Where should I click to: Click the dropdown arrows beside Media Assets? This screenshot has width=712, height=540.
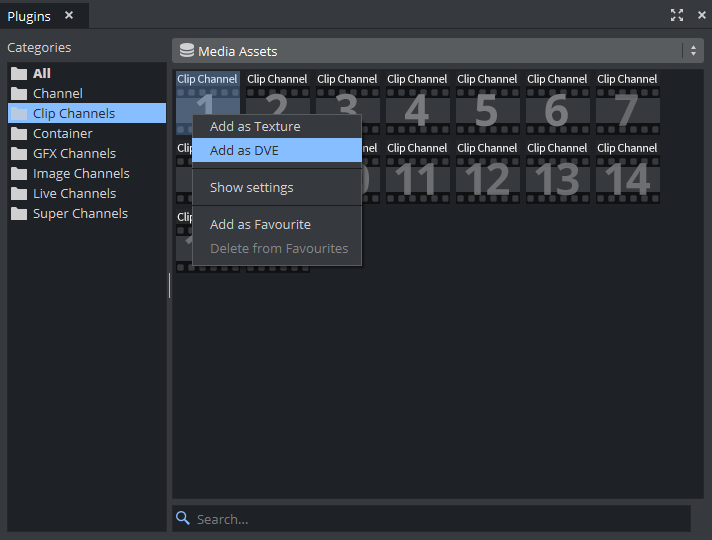click(693, 51)
